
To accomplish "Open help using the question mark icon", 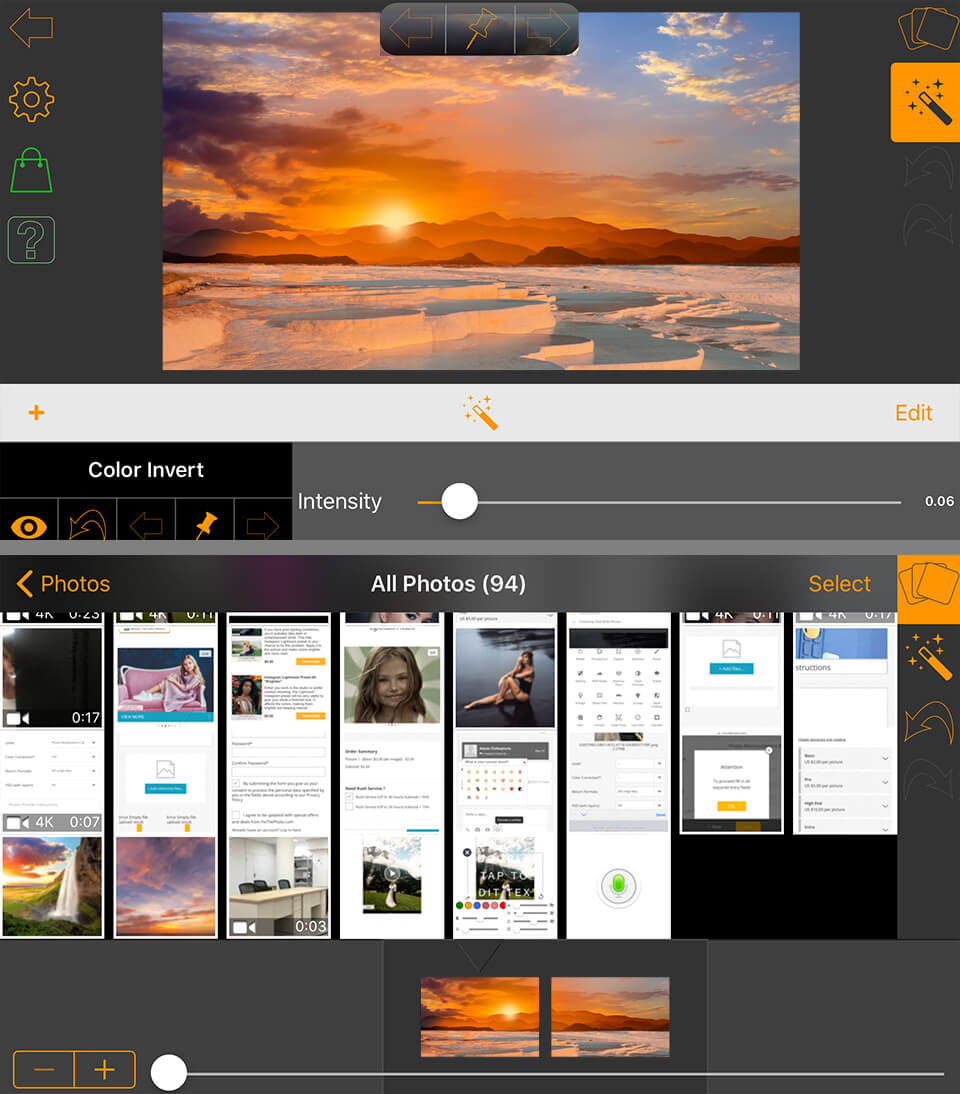I will coord(31,240).
